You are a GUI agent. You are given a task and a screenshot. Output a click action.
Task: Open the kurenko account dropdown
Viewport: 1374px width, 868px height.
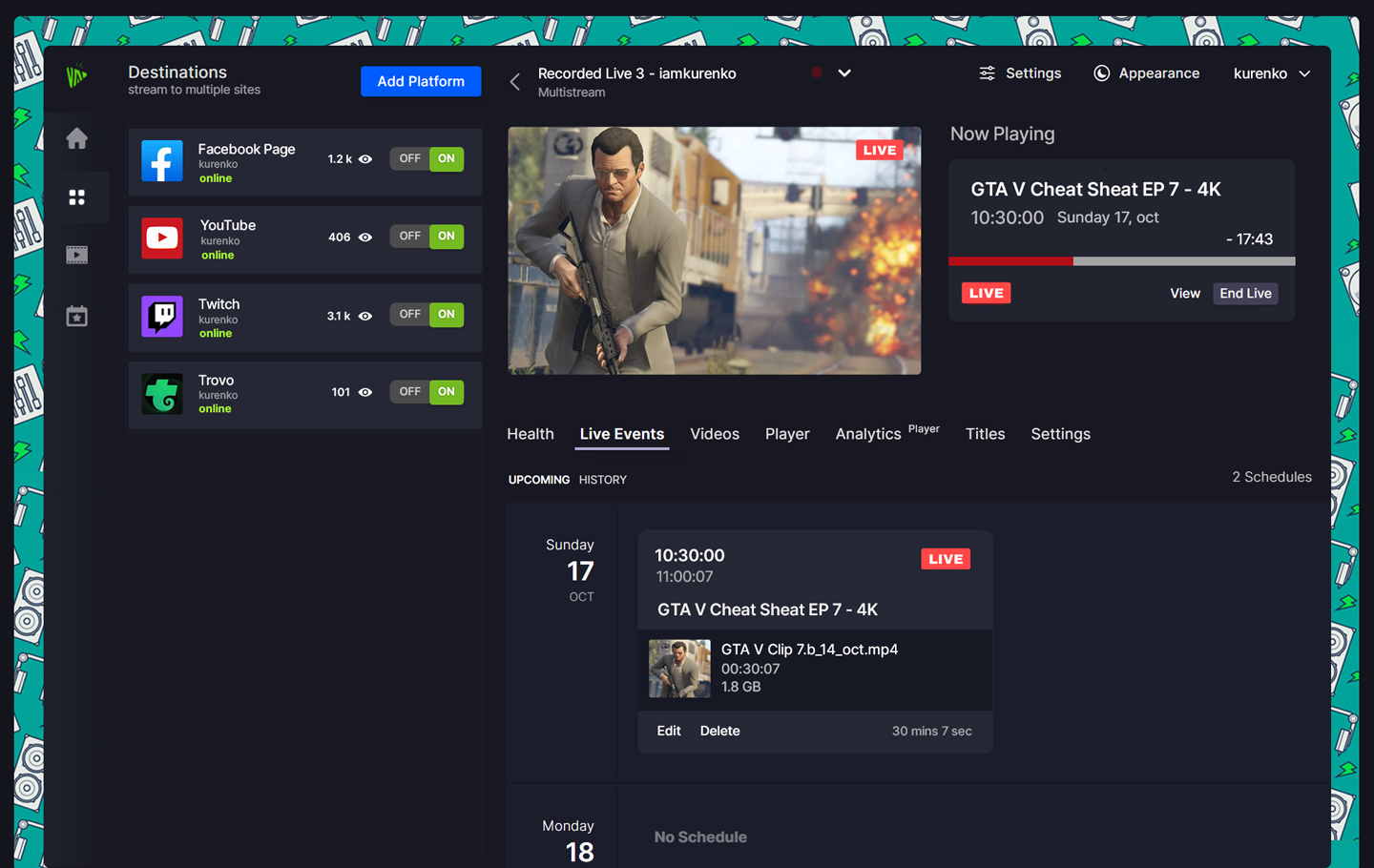coord(1272,73)
